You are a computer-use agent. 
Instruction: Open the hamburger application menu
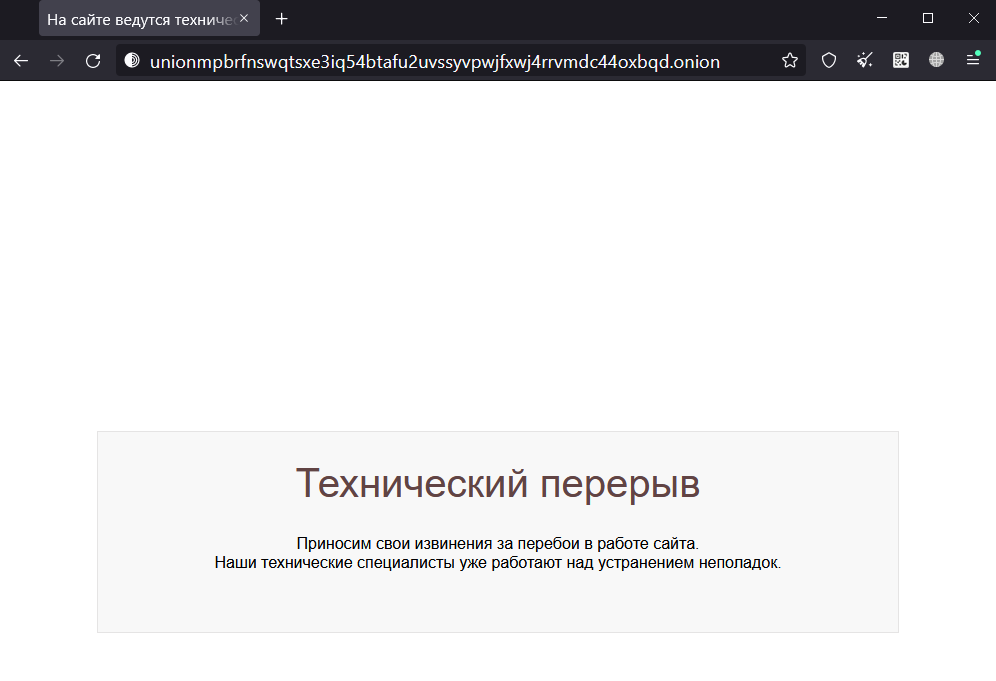972,60
